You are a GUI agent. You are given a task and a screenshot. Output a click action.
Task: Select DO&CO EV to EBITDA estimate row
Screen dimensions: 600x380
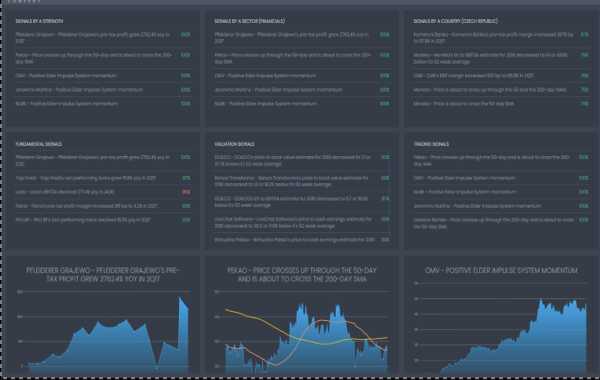302,202
